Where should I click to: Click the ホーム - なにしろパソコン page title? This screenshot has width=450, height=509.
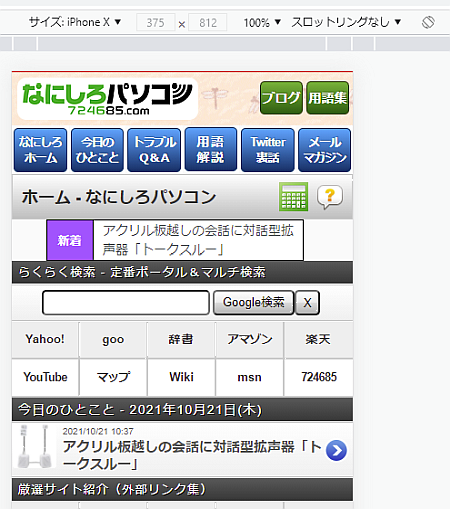[x=119, y=197]
